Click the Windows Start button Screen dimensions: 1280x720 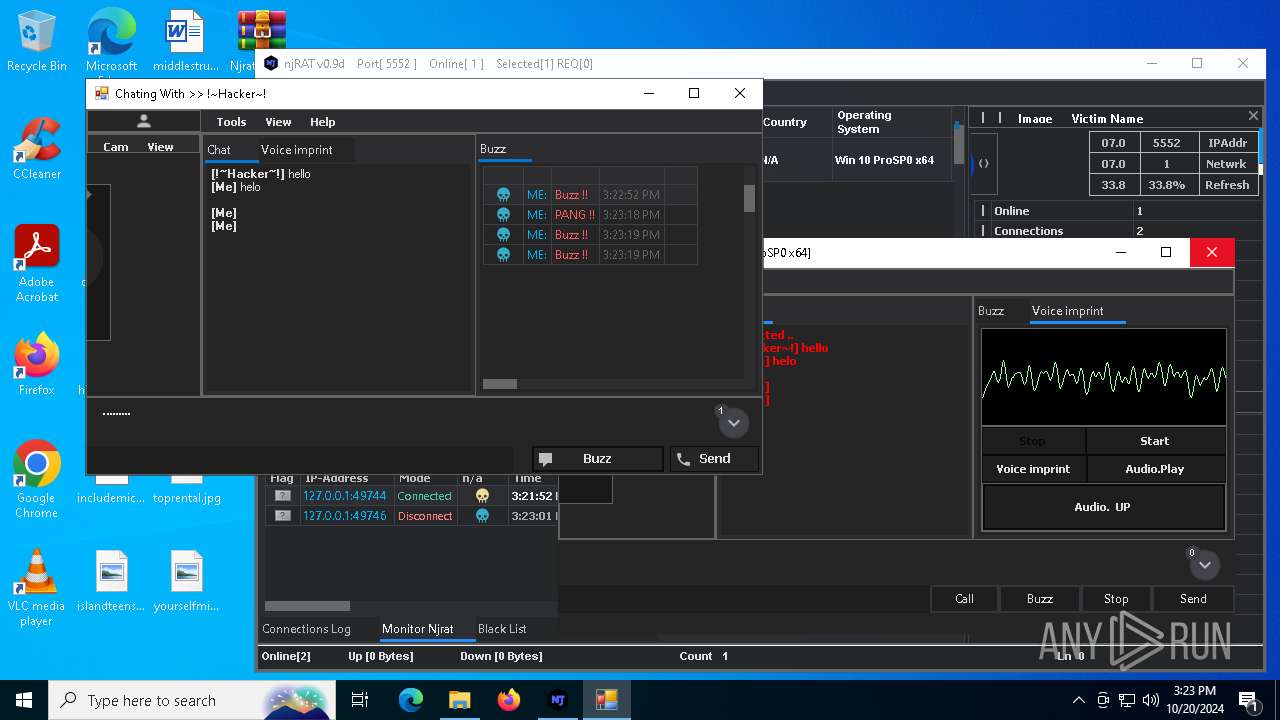pyautogui.click(x=24, y=700)
